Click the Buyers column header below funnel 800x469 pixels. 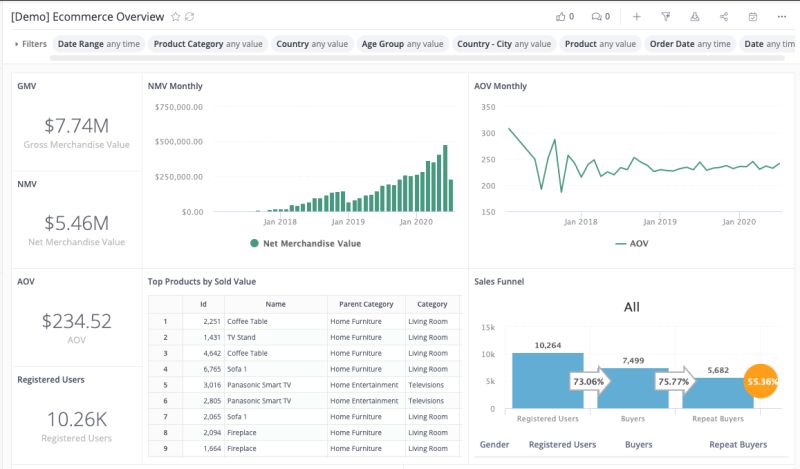(x=638, y=445)
